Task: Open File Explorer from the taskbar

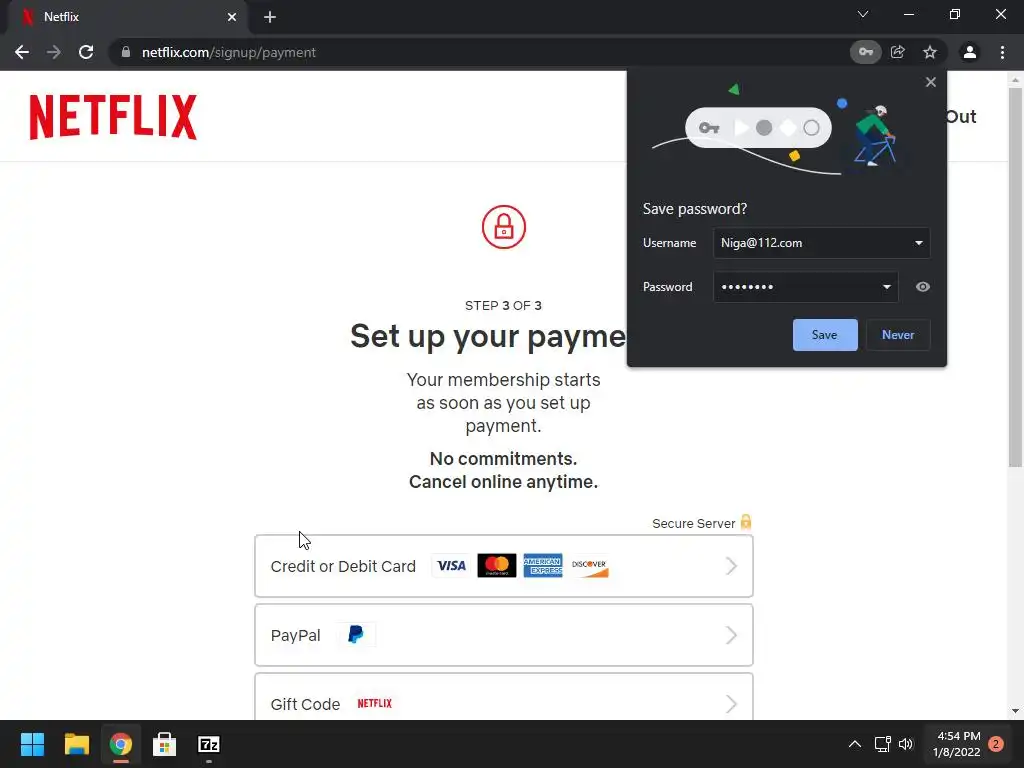Action: coord(76,744)
